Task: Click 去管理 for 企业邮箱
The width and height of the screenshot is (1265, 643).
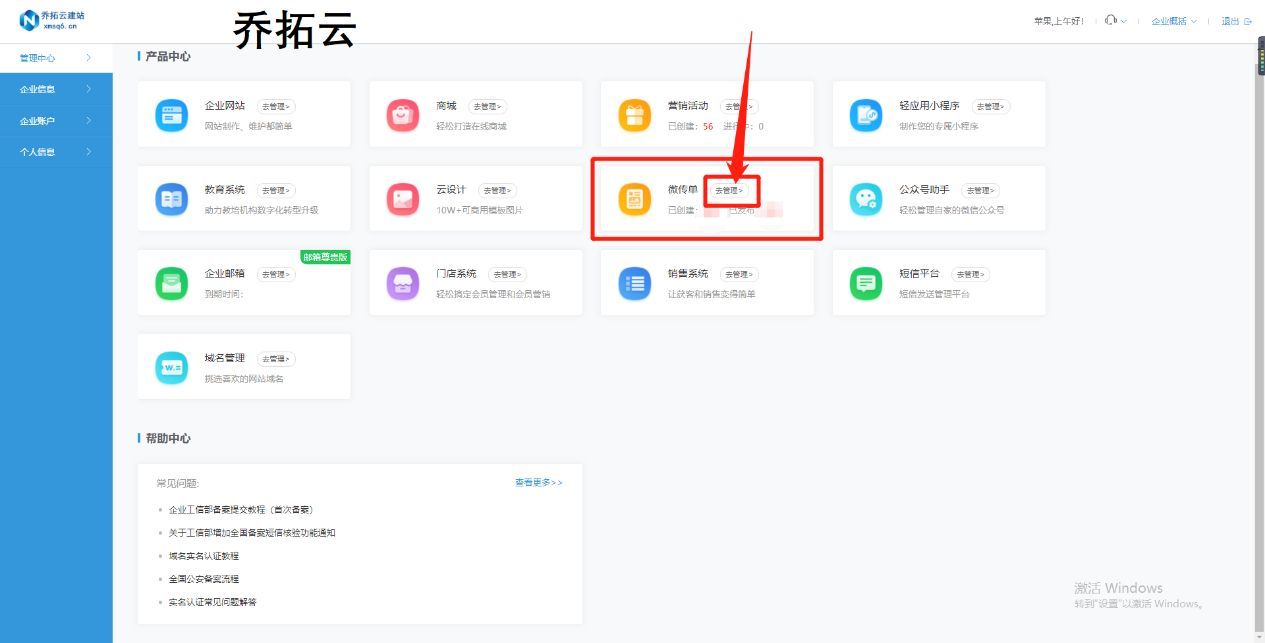Action: click(x=276, y=274)
